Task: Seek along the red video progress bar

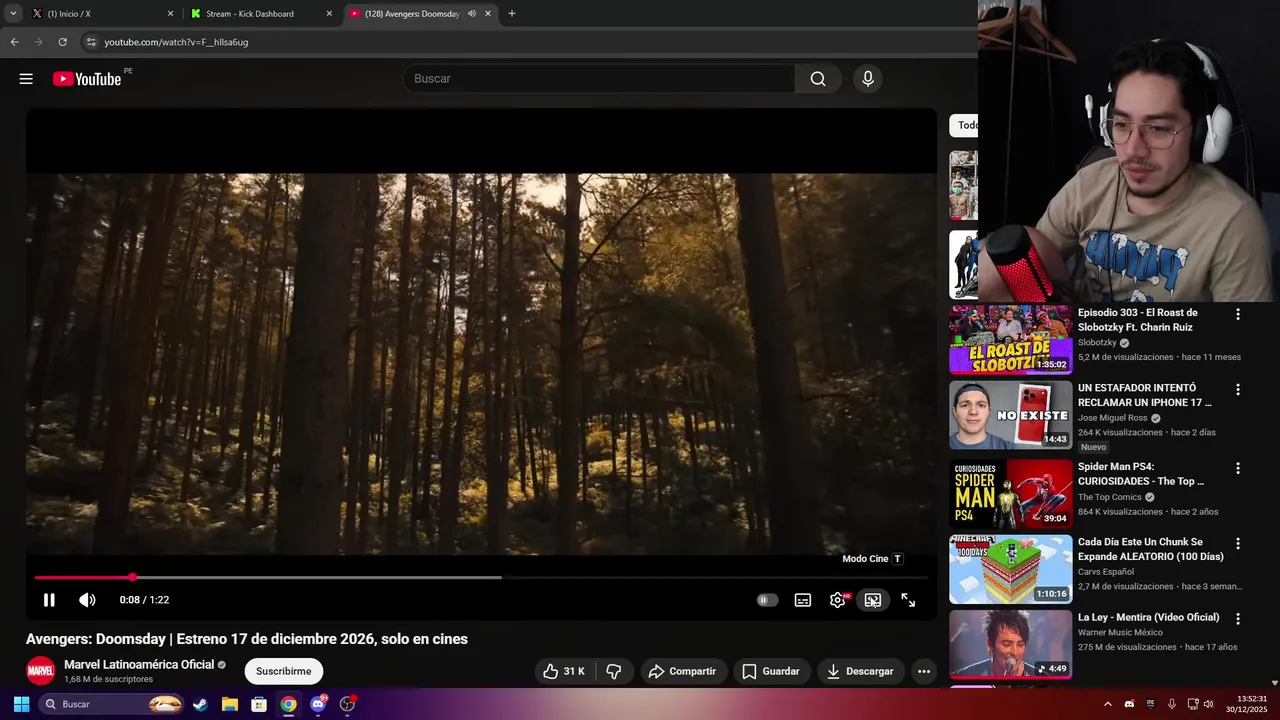Action: pyautogui.click(x=481, y=577)
